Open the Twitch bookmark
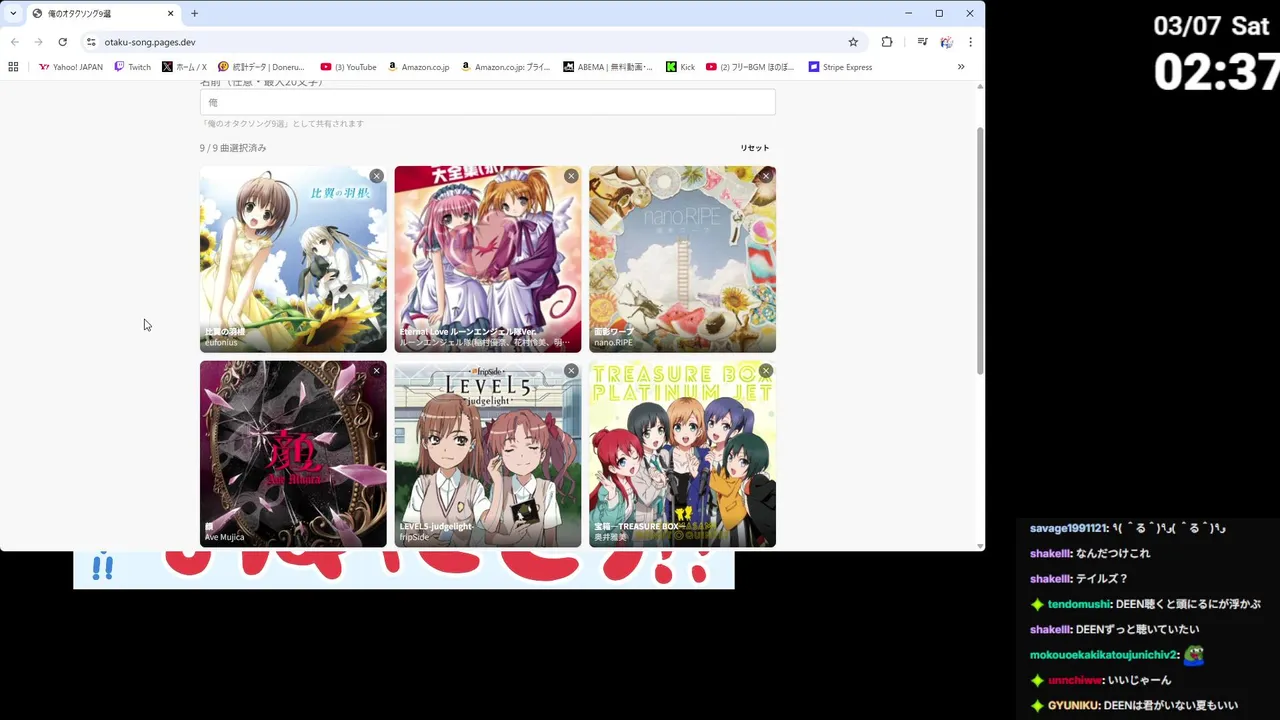This screenshot has height=720, width=1280. pyautogui.click(x=133, y=67)
